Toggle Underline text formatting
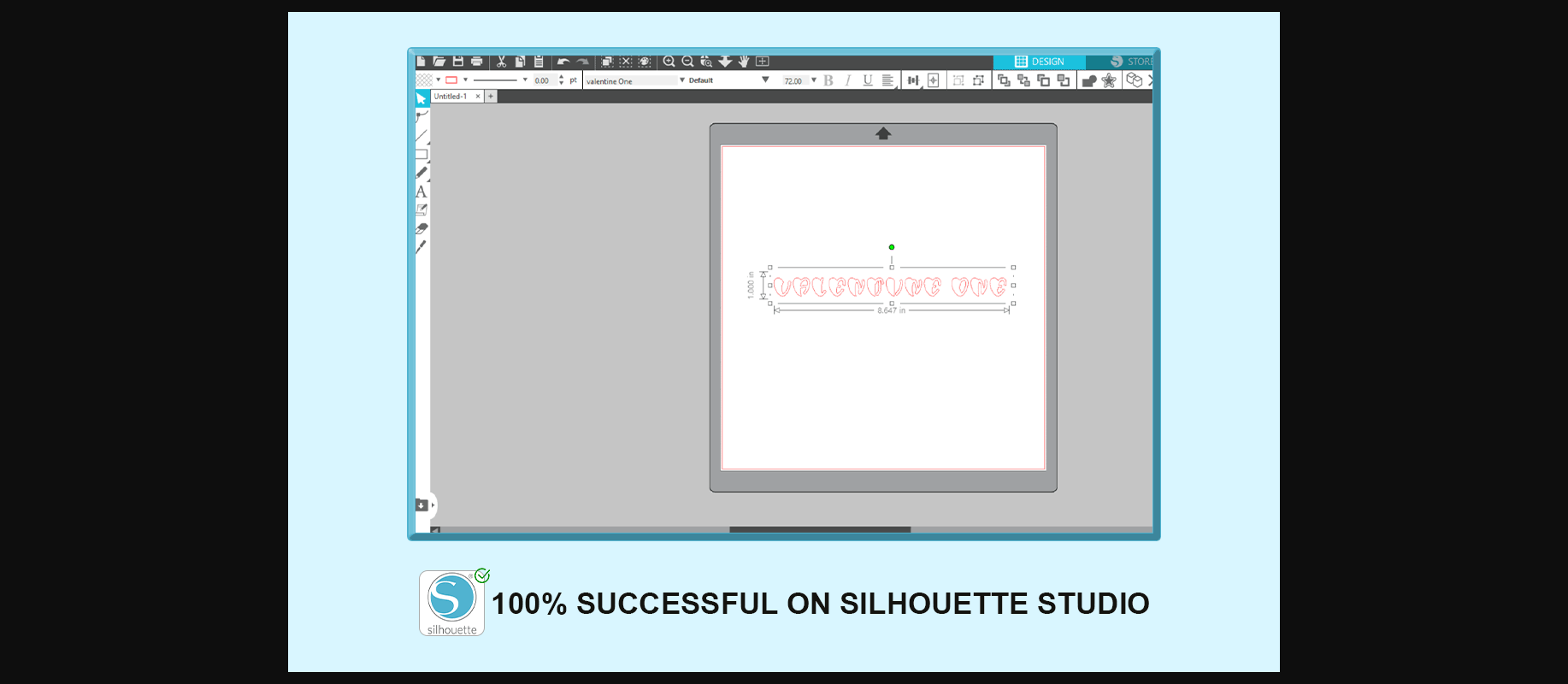This screenshot has height=684, width=1568. point(868,80)
